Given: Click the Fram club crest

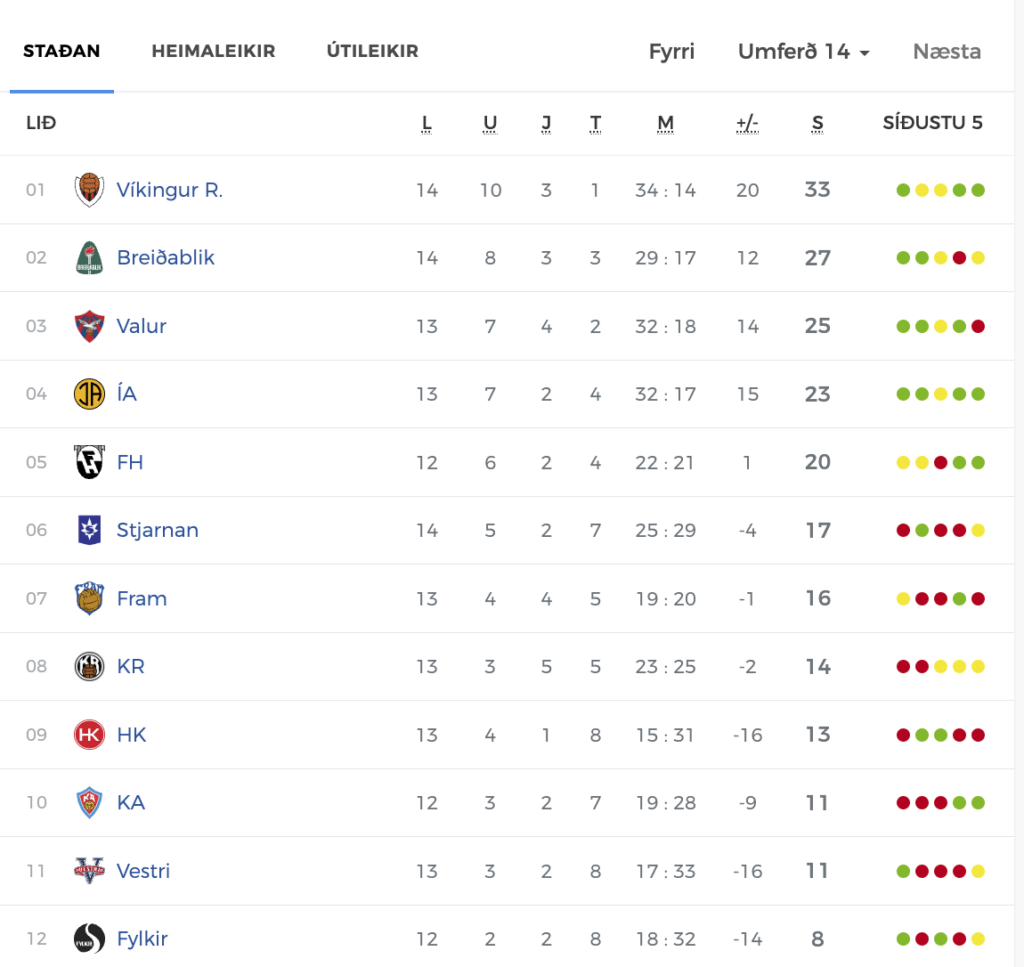Looking at the screenshot, I should [x=89, y=598].
